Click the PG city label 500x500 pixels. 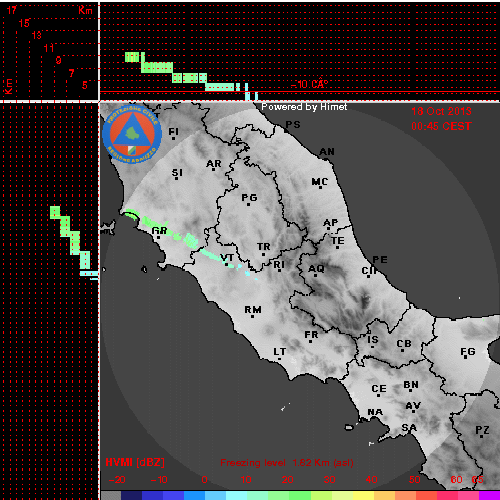[x=249, y=198]
